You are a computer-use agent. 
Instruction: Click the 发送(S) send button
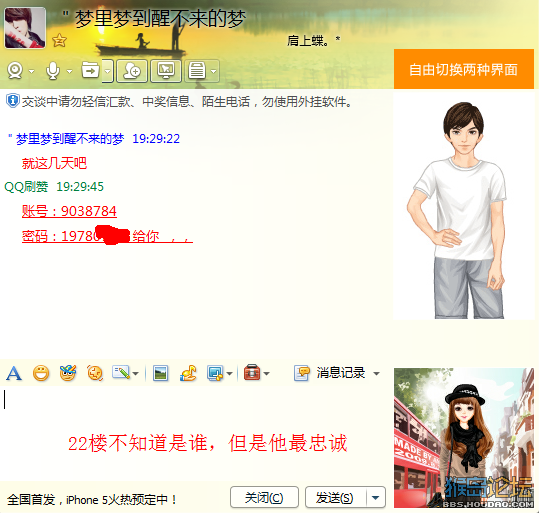335,497
